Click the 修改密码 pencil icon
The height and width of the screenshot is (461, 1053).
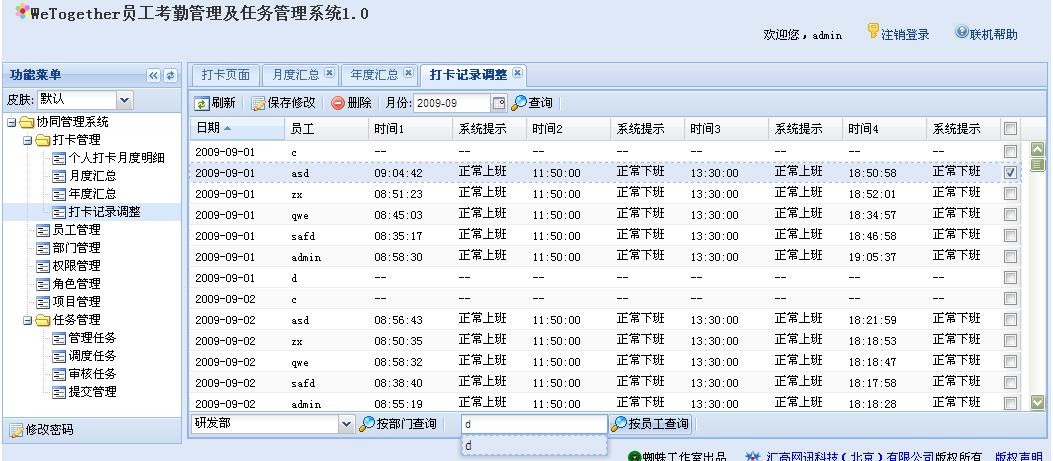(x=16, y=430)
